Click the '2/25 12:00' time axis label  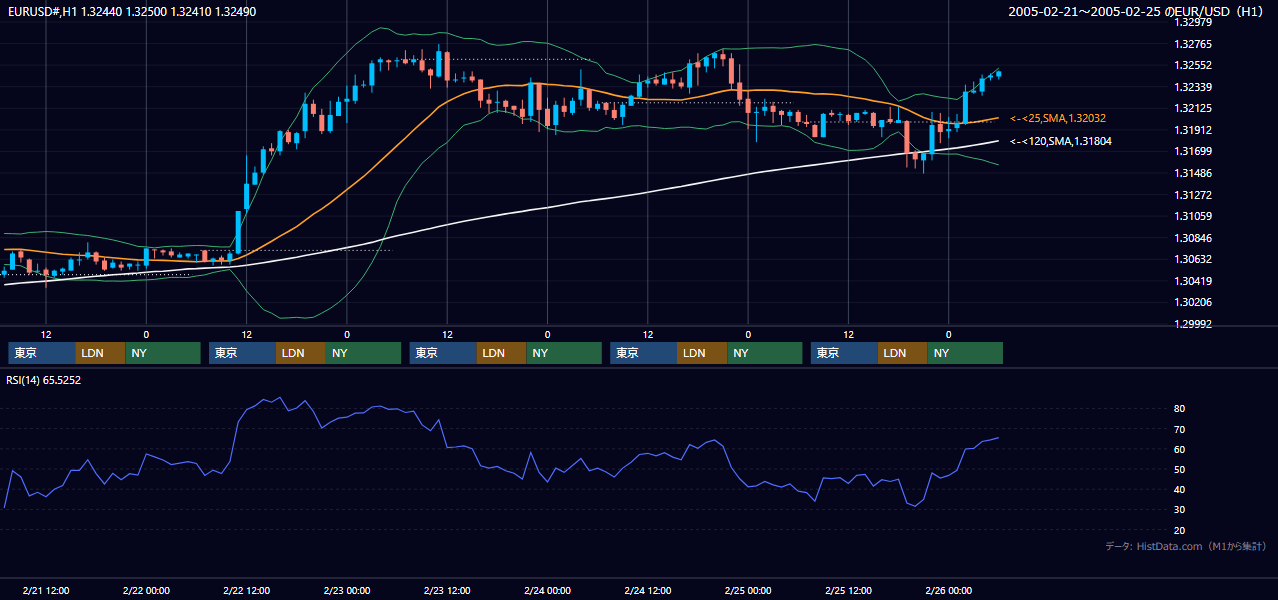848,590
